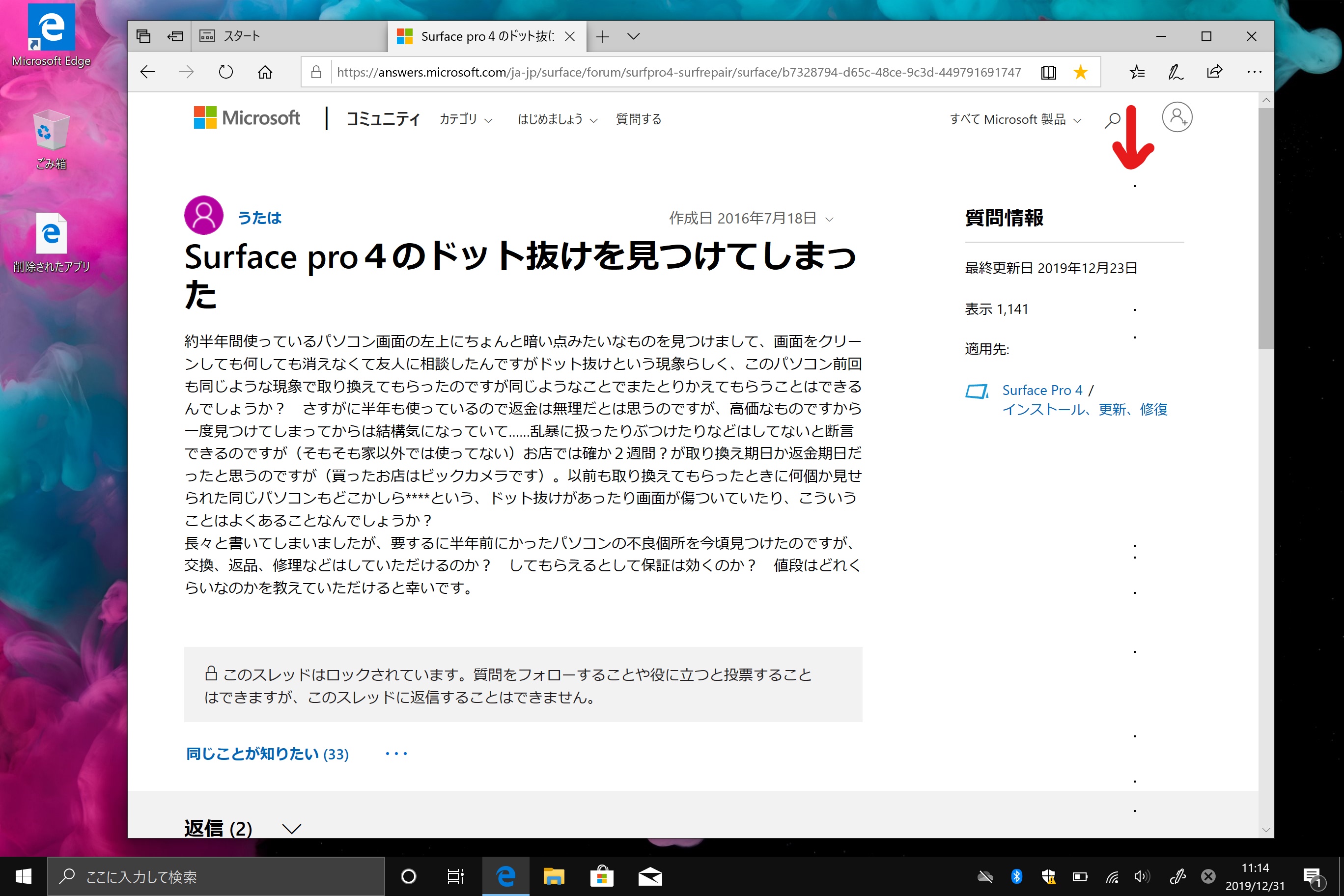This screenshot has height=896, width=1344.
Task: Show tab previews chevron
Action: click(x=633, y=36)
